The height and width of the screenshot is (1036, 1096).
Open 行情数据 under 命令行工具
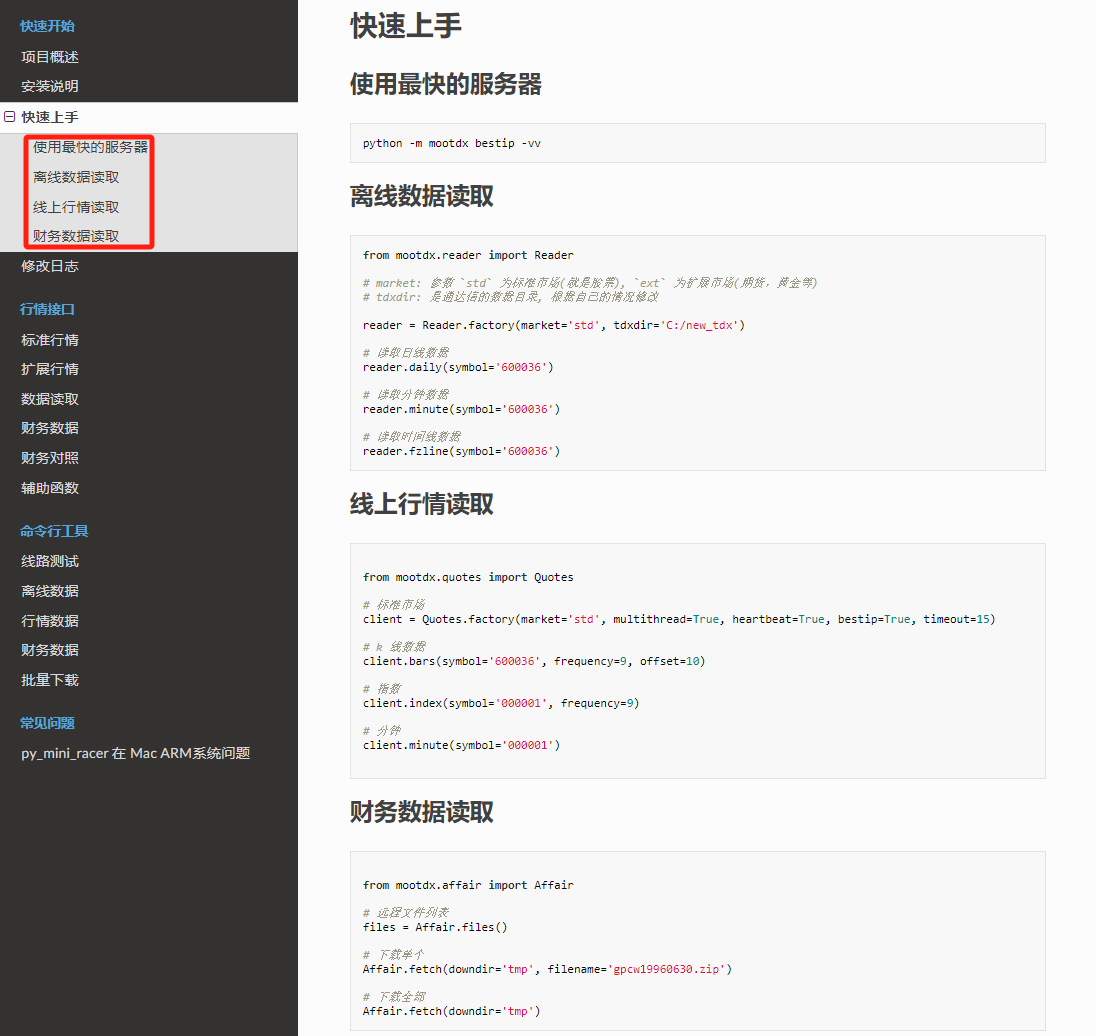point(50,621)
